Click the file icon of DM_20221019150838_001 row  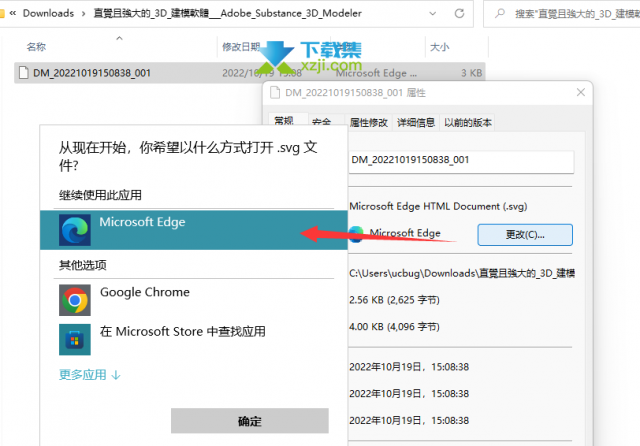[24, 73]
